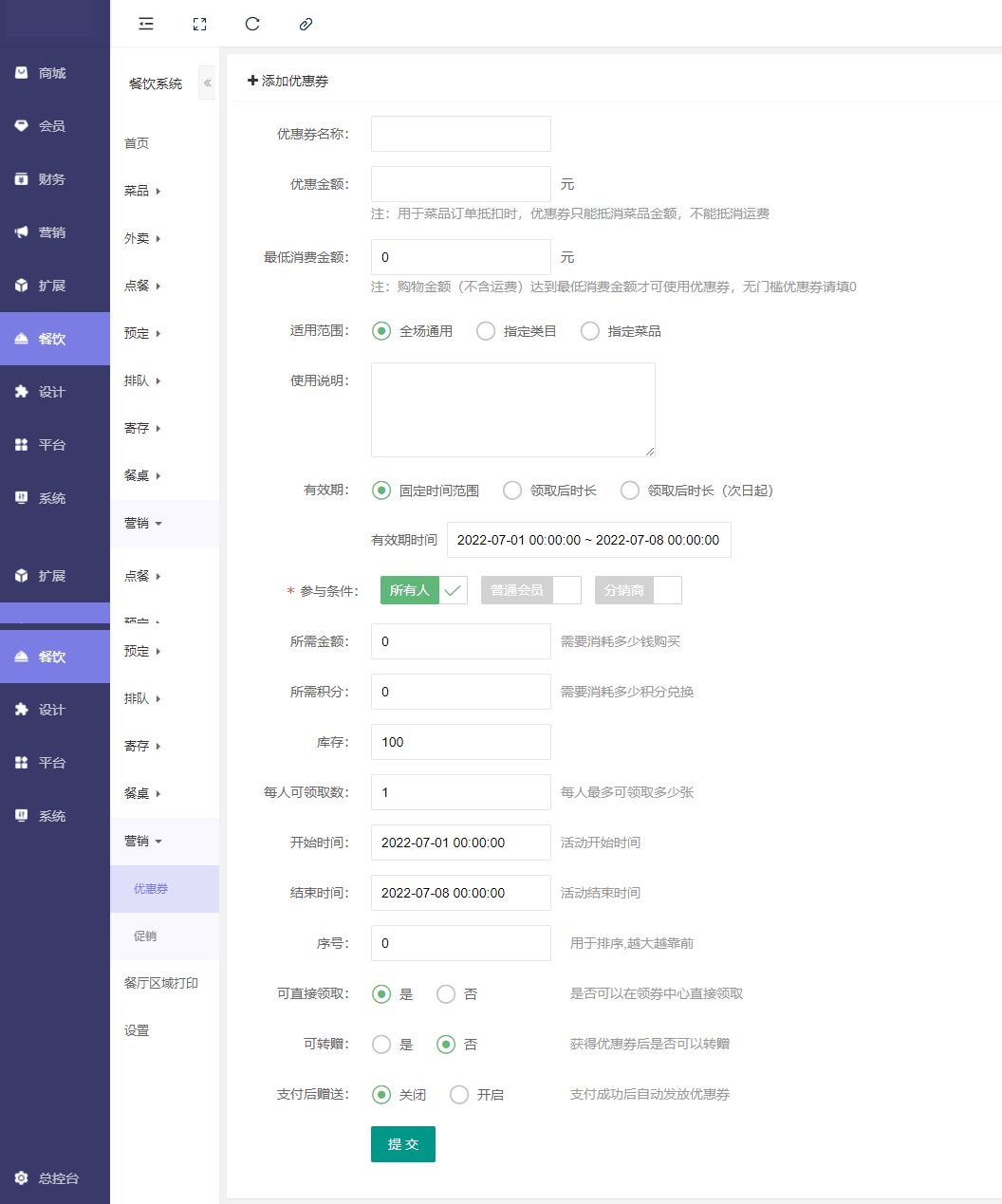Click the refresh icon in top toolbar
1002x1204 pixels.
[x=252, y=24]
